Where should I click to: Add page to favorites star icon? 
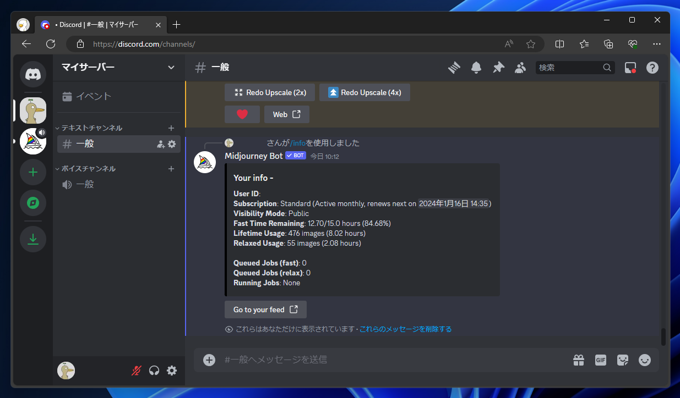[530, 44]
